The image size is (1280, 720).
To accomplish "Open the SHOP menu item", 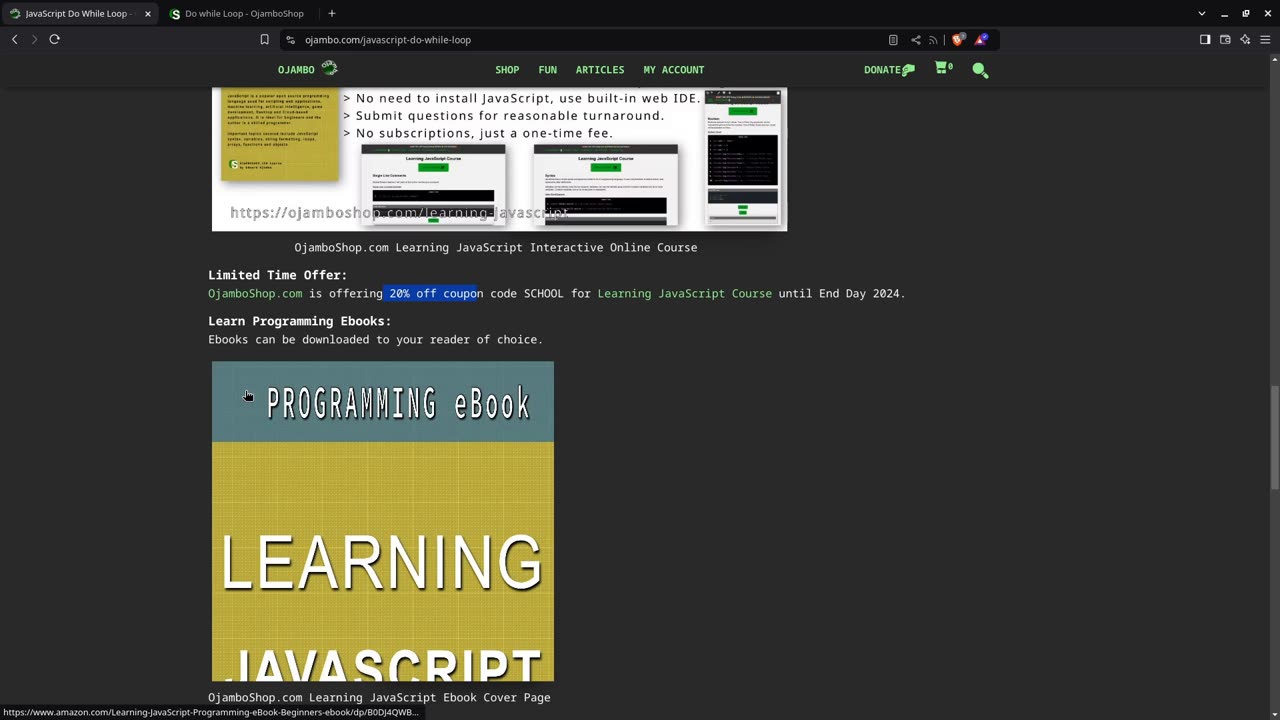I will (x=507, y=70).
